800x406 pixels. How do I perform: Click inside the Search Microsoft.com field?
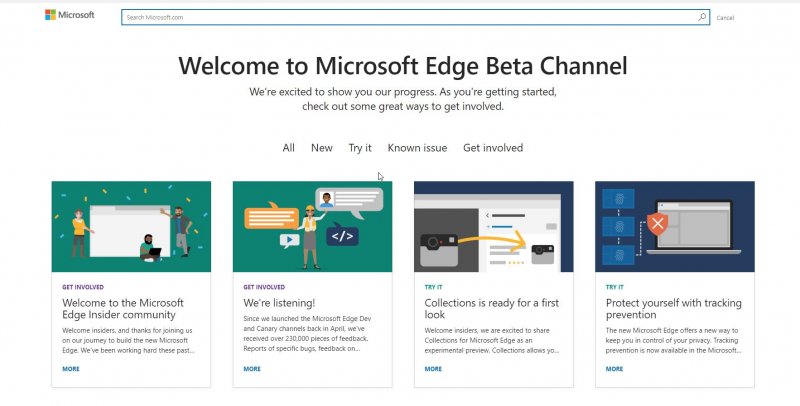(400, 17)
